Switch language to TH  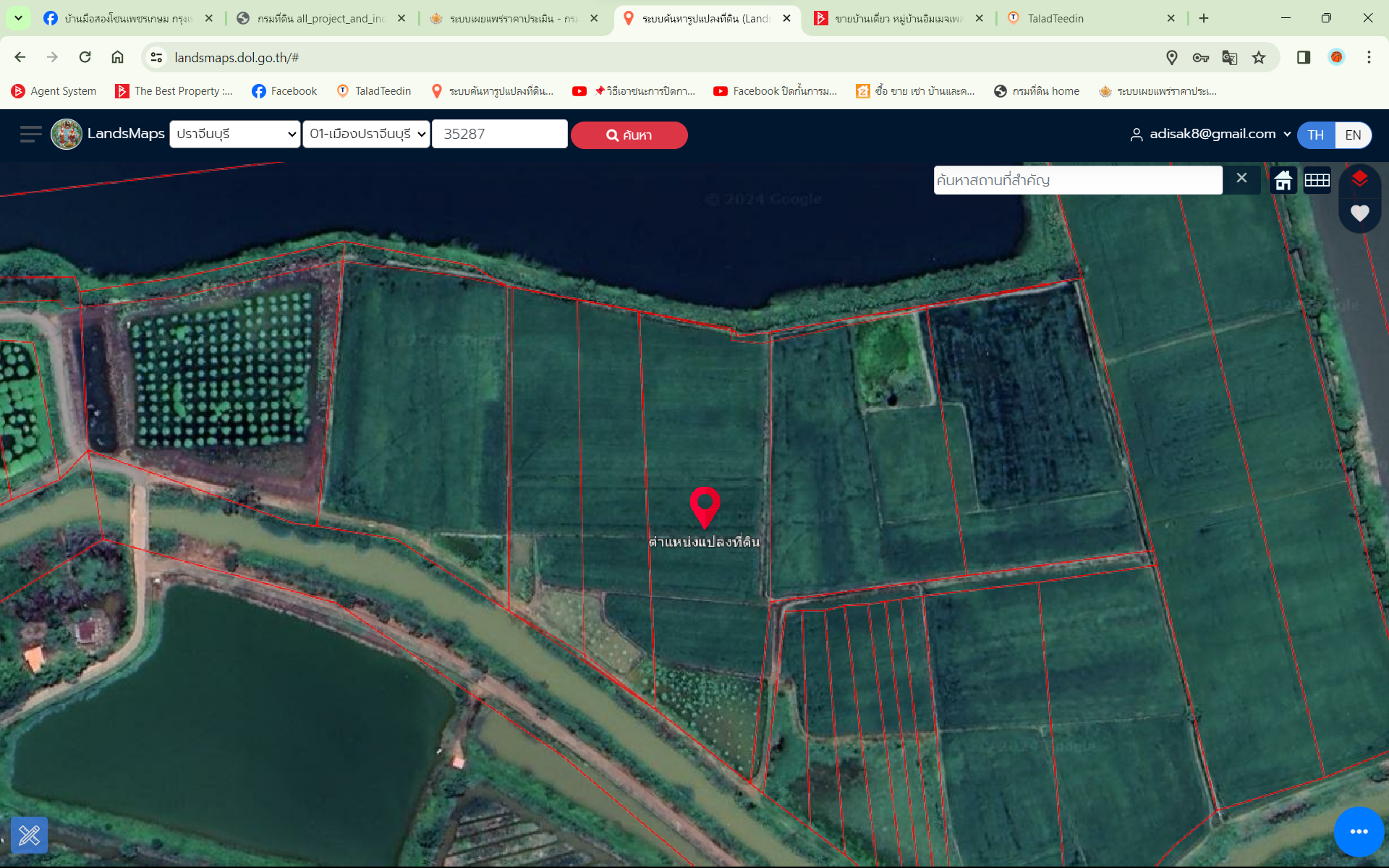click(x=1315, y=135)
